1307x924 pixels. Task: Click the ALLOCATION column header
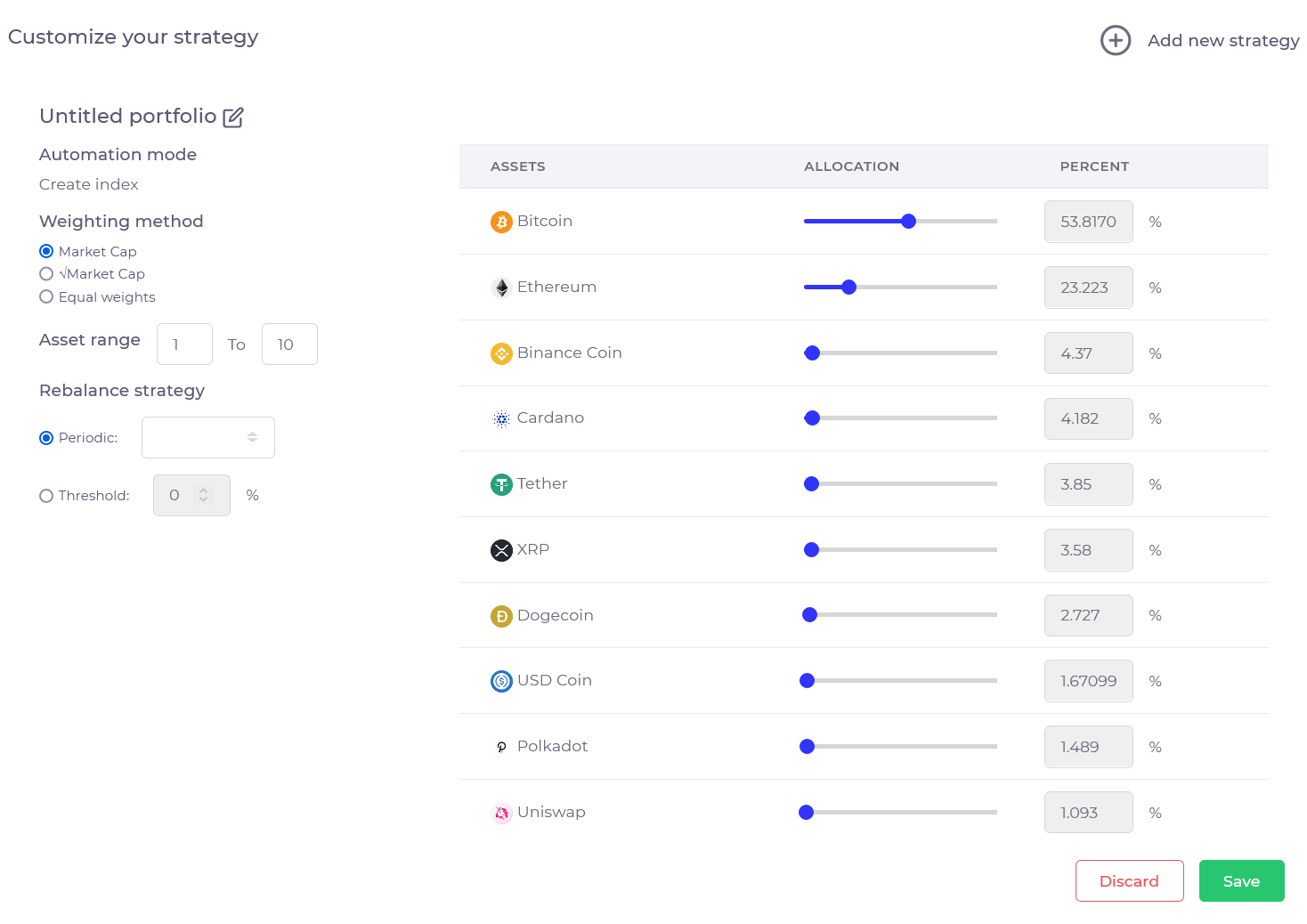coord(851,166)
